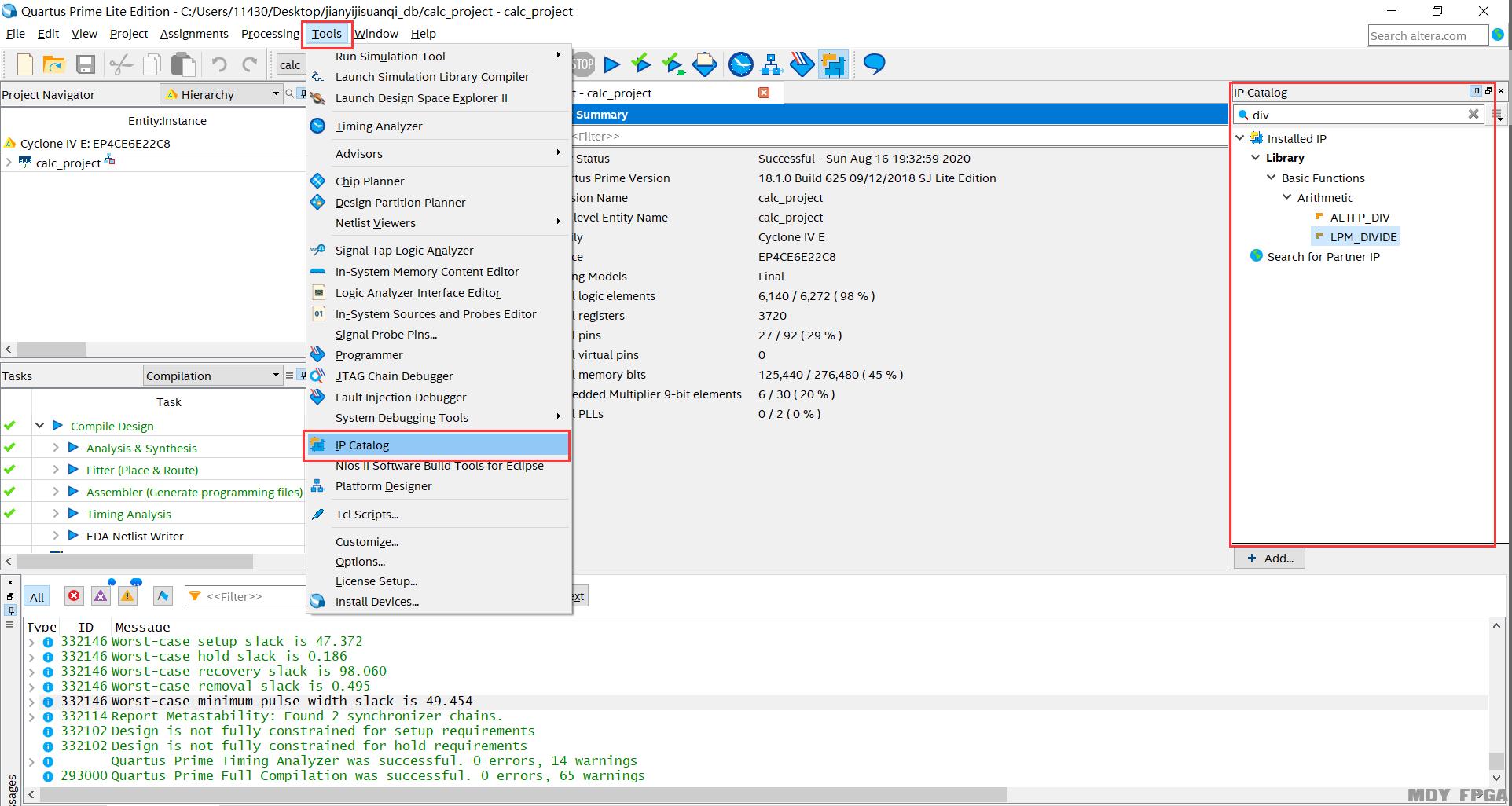Select the ALTFP_DIV IP entry
1512x806 pixels.
(1360, 218)
